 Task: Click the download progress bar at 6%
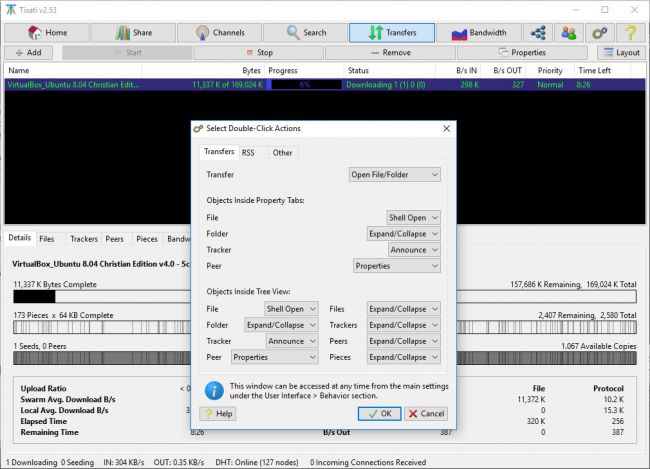pyautogui.click(x=305, y=85)
